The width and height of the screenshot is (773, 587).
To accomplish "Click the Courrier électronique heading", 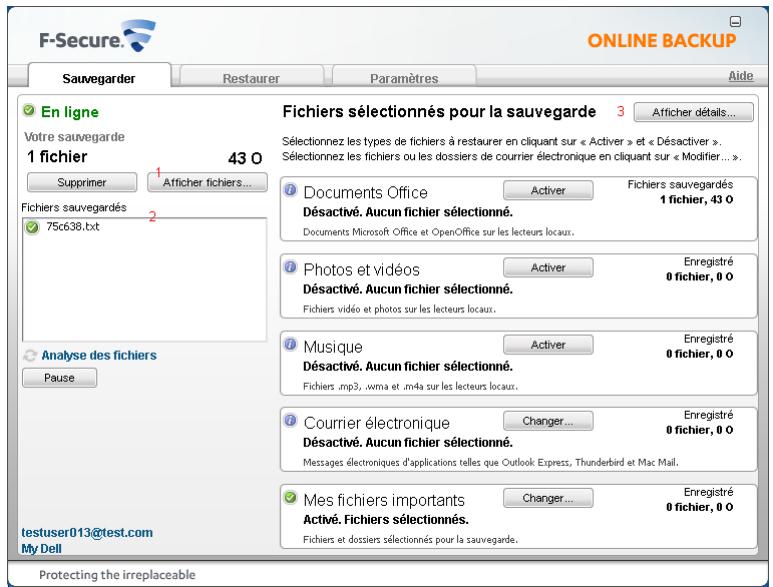I will [x=377, y=423].
